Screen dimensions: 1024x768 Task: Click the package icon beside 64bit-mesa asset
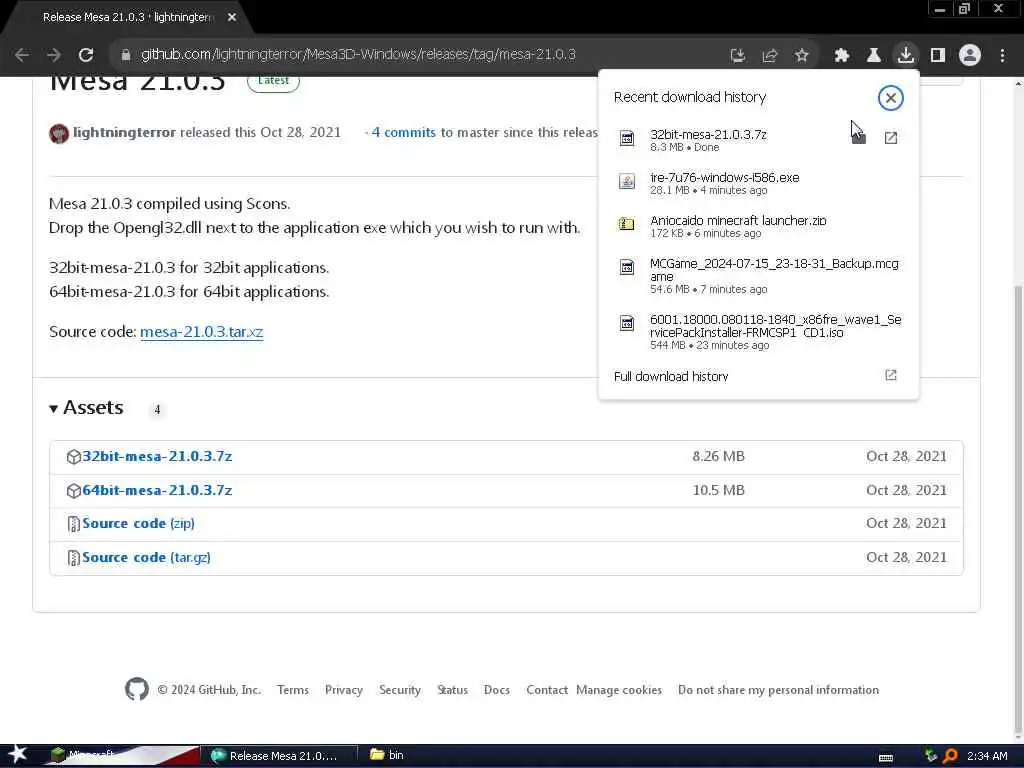coord(74,491)
